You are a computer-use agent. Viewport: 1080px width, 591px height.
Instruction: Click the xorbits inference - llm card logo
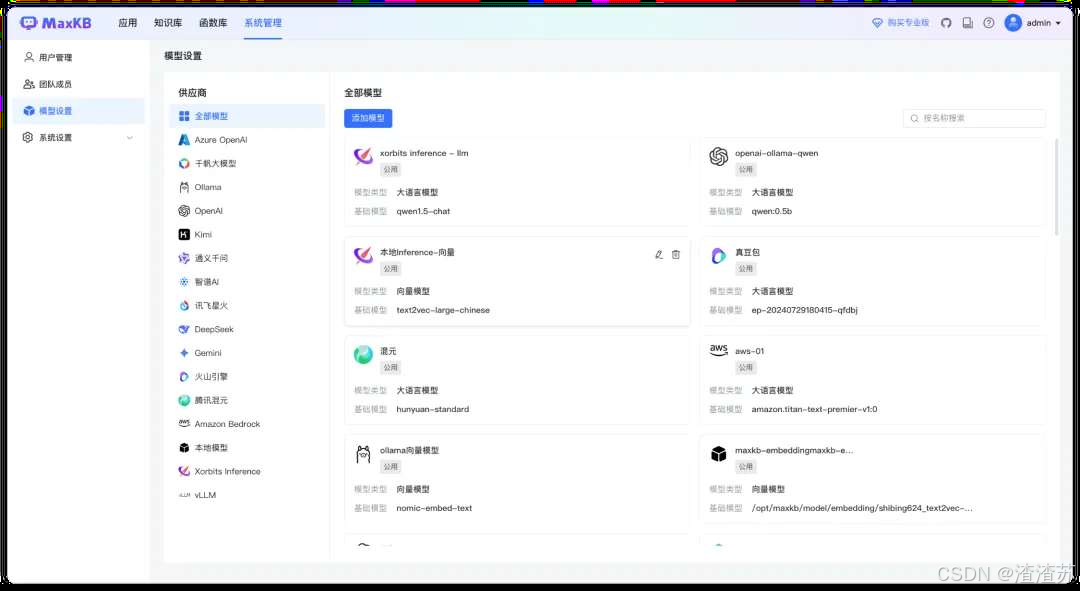click(x=363, y=156)
